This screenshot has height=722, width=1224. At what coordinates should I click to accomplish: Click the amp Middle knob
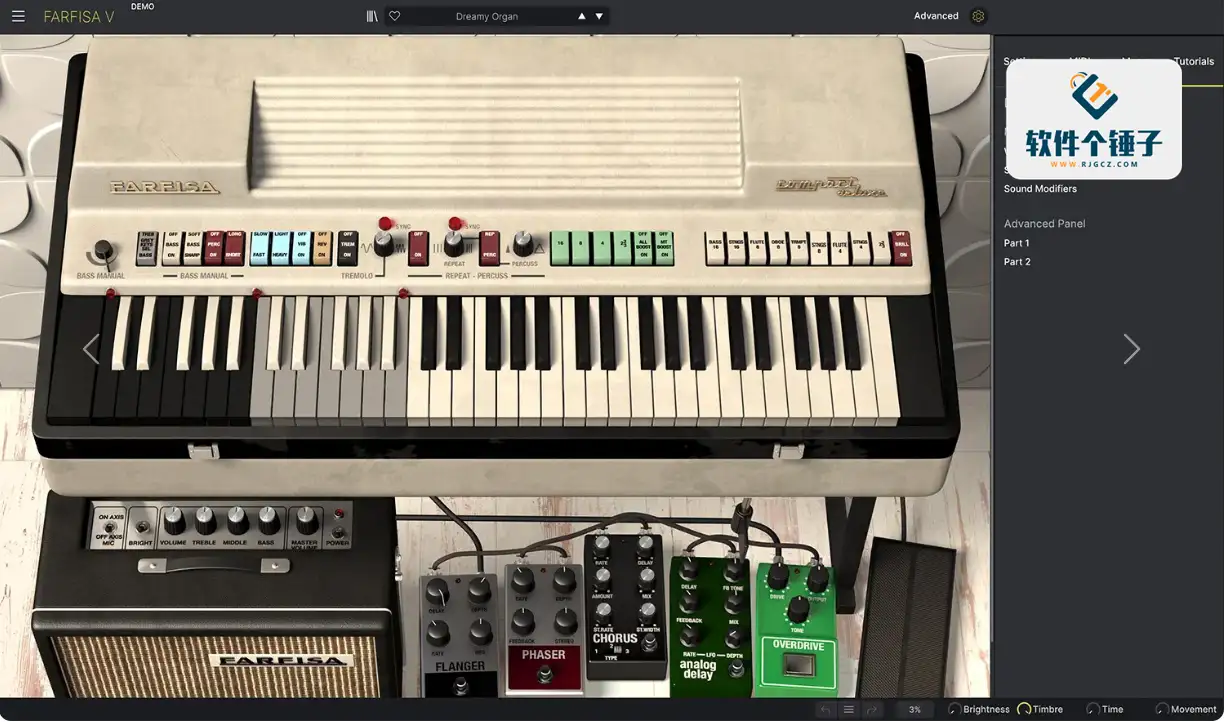click(x=237, y=520)
